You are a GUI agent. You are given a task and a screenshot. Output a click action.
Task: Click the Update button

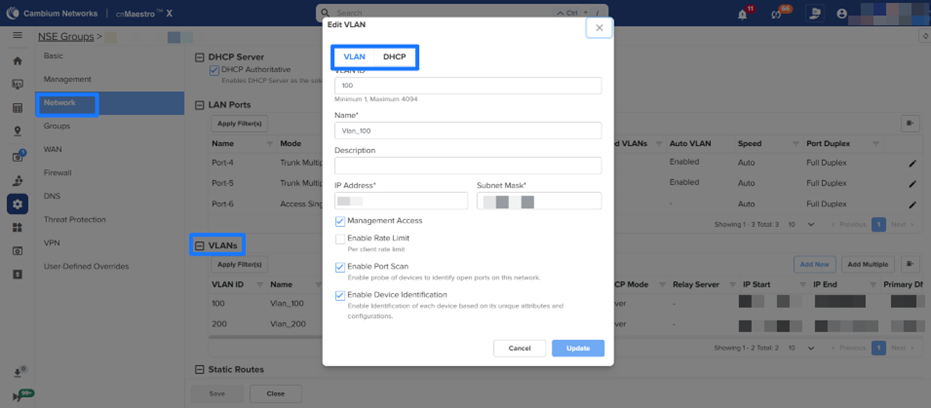578,348
